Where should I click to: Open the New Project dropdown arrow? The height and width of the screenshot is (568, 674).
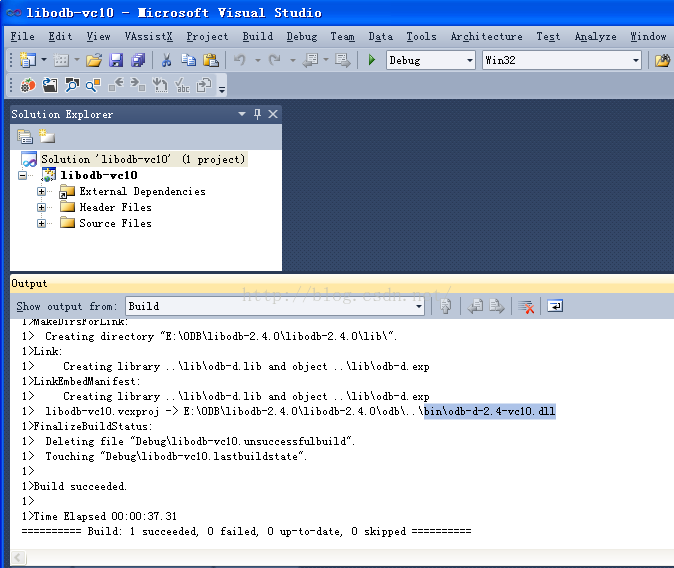point(44,60)
